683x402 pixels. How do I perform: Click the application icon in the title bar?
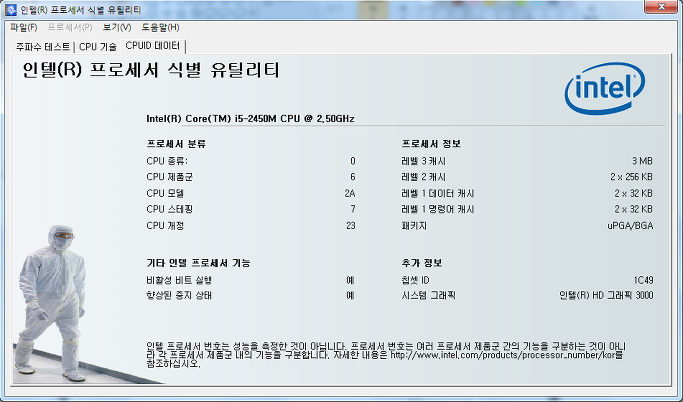(11, 10)
